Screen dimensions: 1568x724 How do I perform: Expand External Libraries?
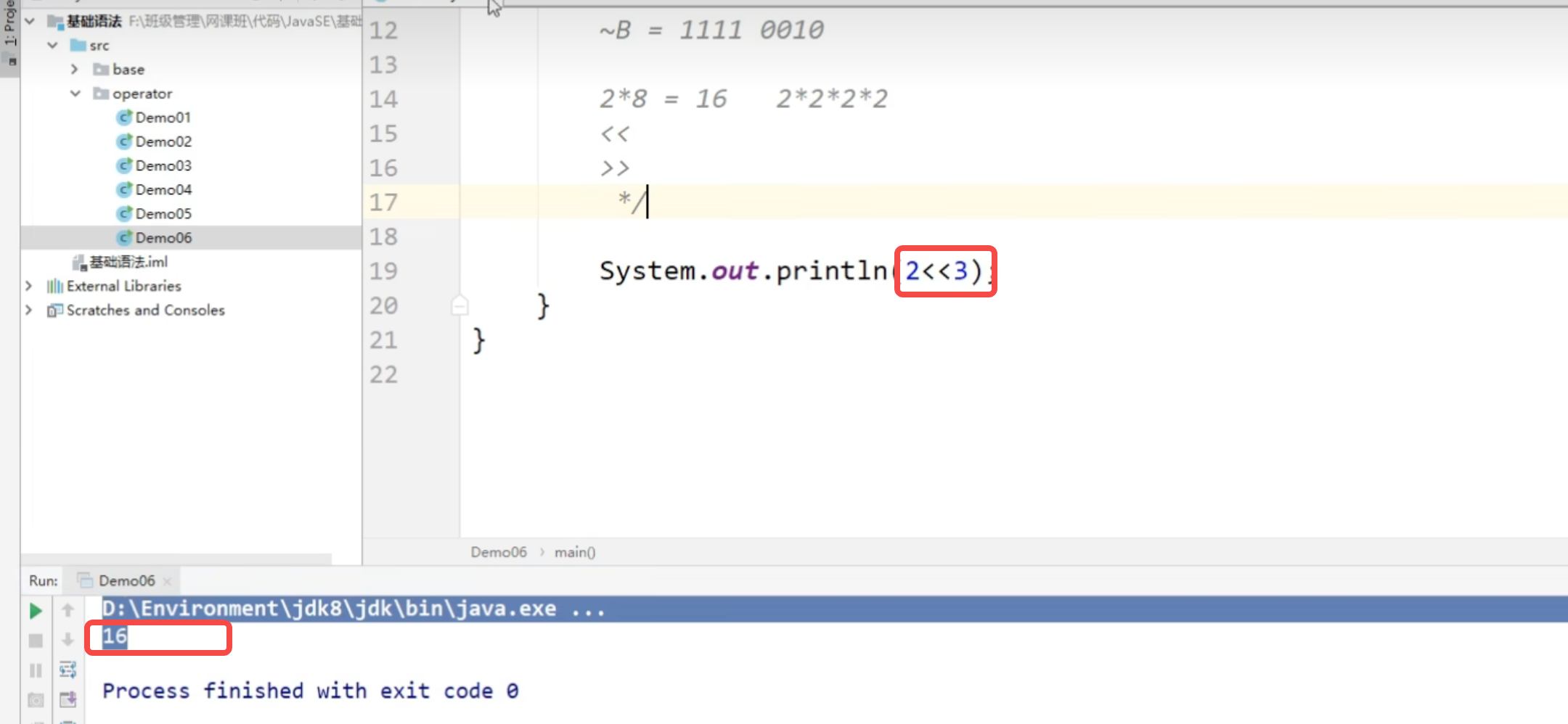click(29, 286)
